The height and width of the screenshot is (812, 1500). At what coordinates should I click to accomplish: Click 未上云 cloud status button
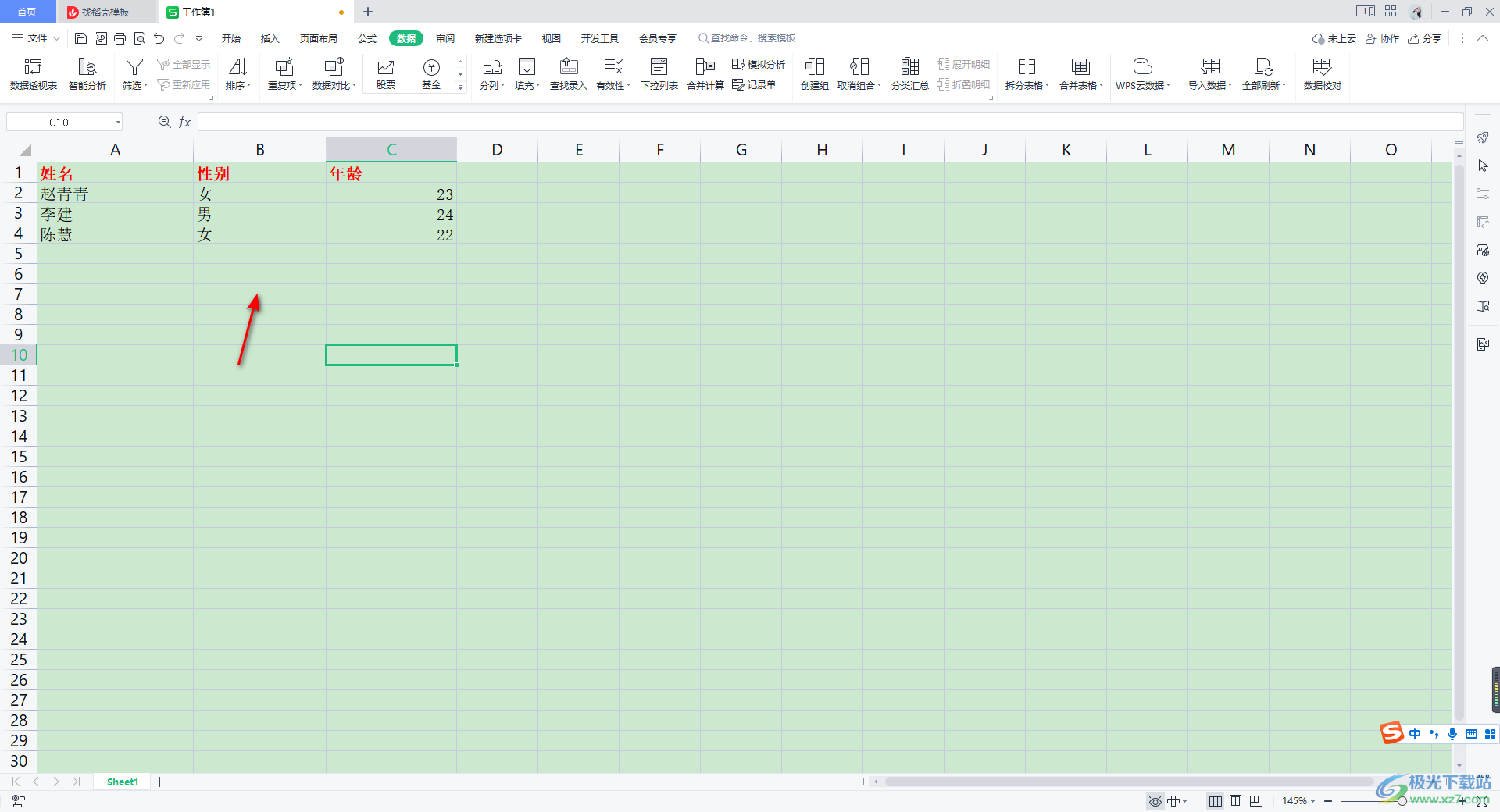[1334, 38]
